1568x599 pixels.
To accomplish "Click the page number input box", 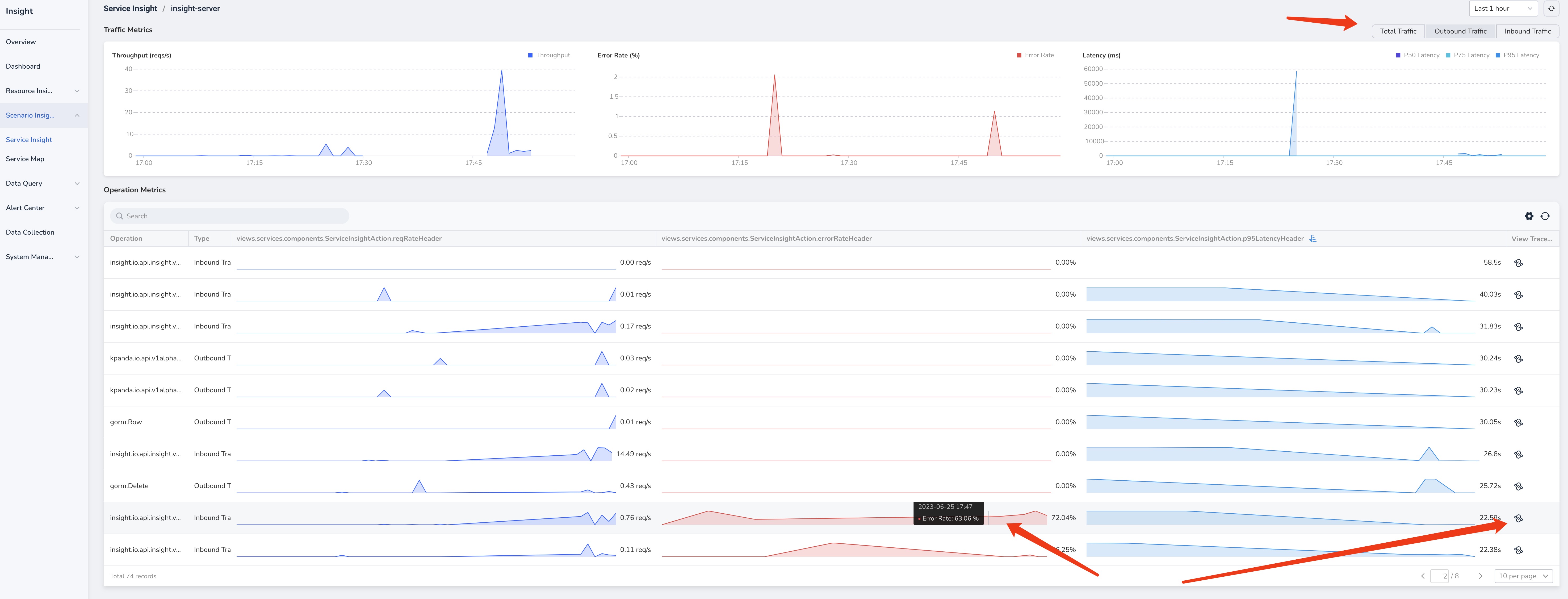I will click(x=1439, y=576).
